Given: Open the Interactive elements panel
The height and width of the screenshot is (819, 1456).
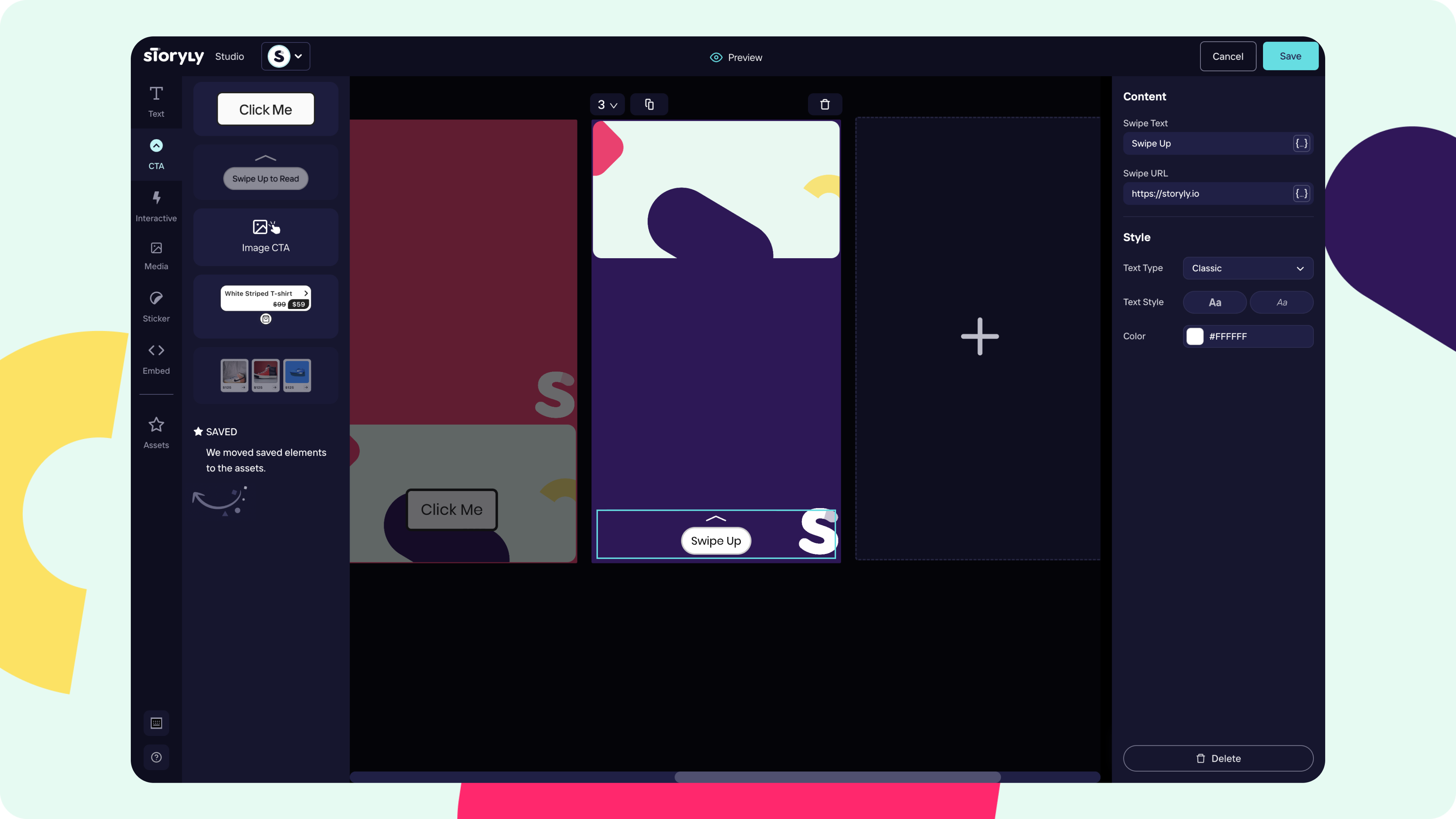Looking at the screenshot, I should (x=156, y=206).
